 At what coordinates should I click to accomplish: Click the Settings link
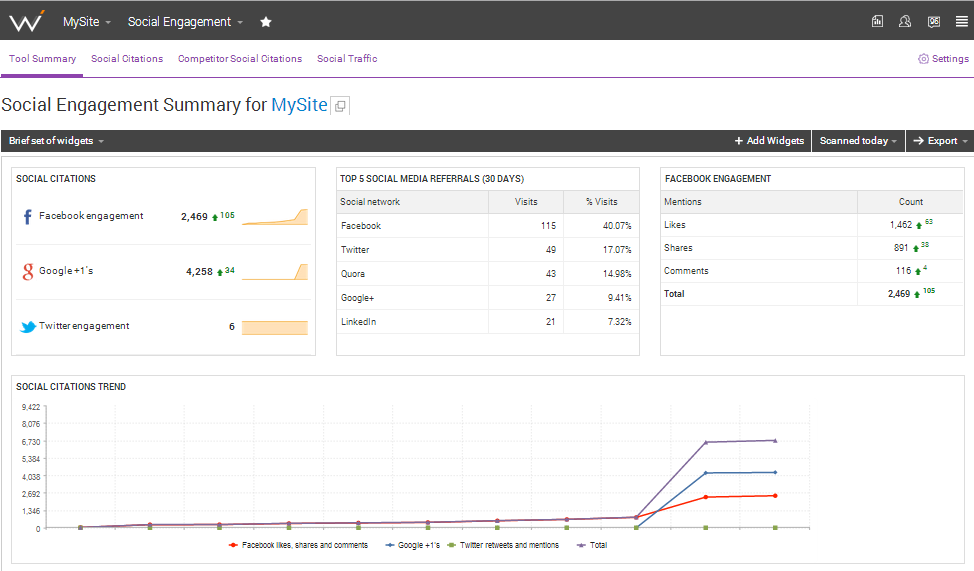coord(950,58)
